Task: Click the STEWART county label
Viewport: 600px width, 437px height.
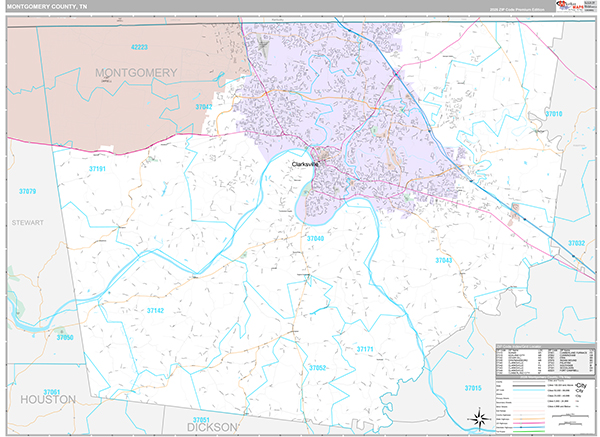Action: [28, 223]
